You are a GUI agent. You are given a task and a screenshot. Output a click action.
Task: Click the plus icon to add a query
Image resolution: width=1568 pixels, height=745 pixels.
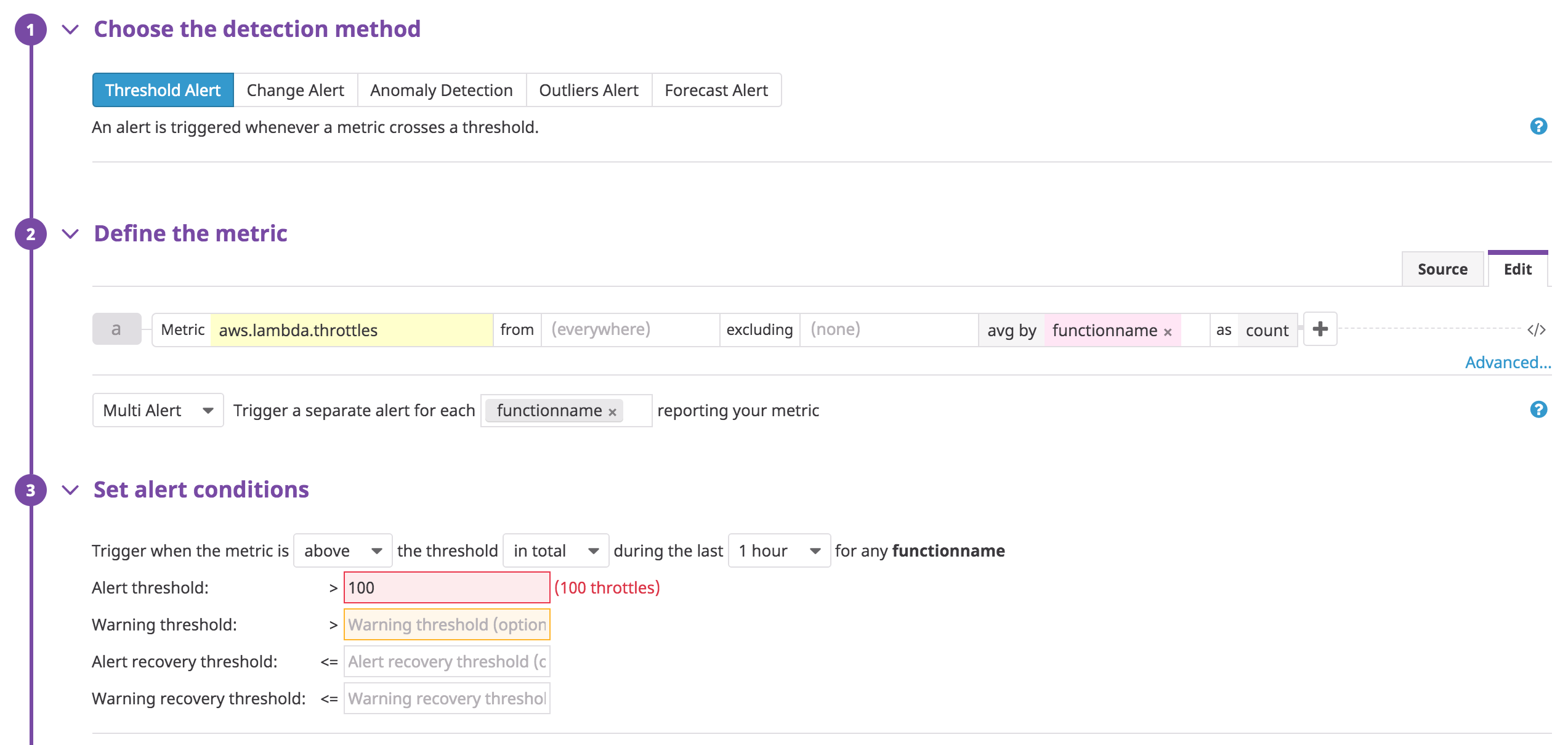click(x=1319, y=329)
